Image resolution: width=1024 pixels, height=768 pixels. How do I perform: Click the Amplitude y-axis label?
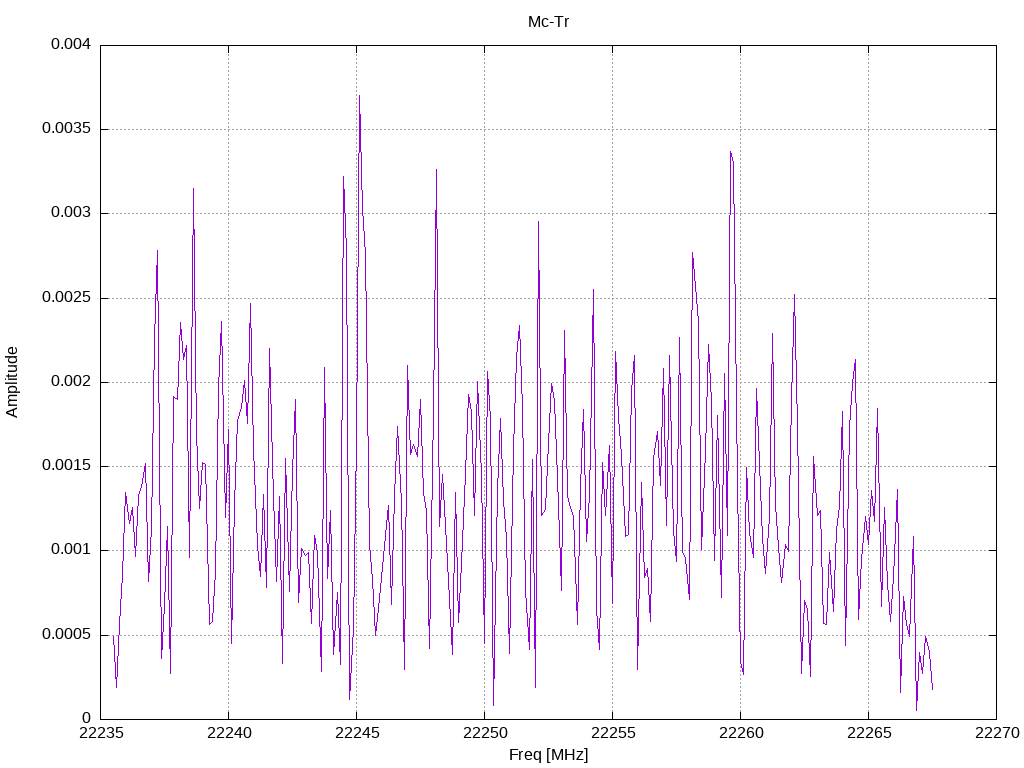[x=12, y=382]
